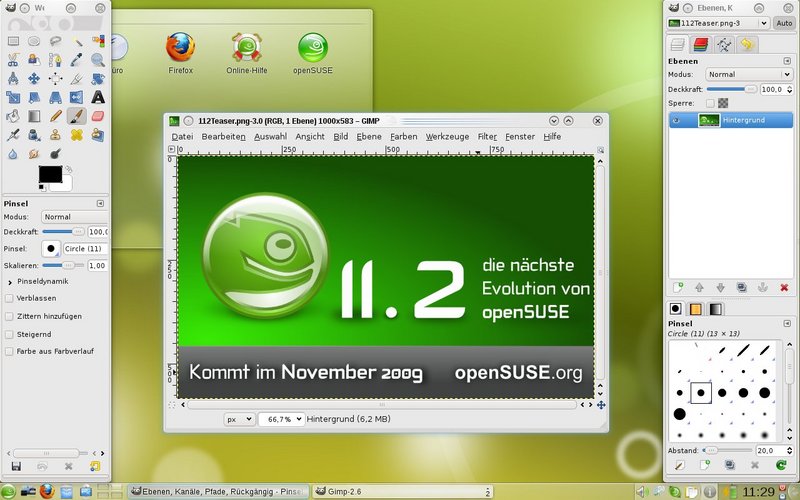Delete the layer with red X button
The image size is (800, 500).
[x=784, y=288]
